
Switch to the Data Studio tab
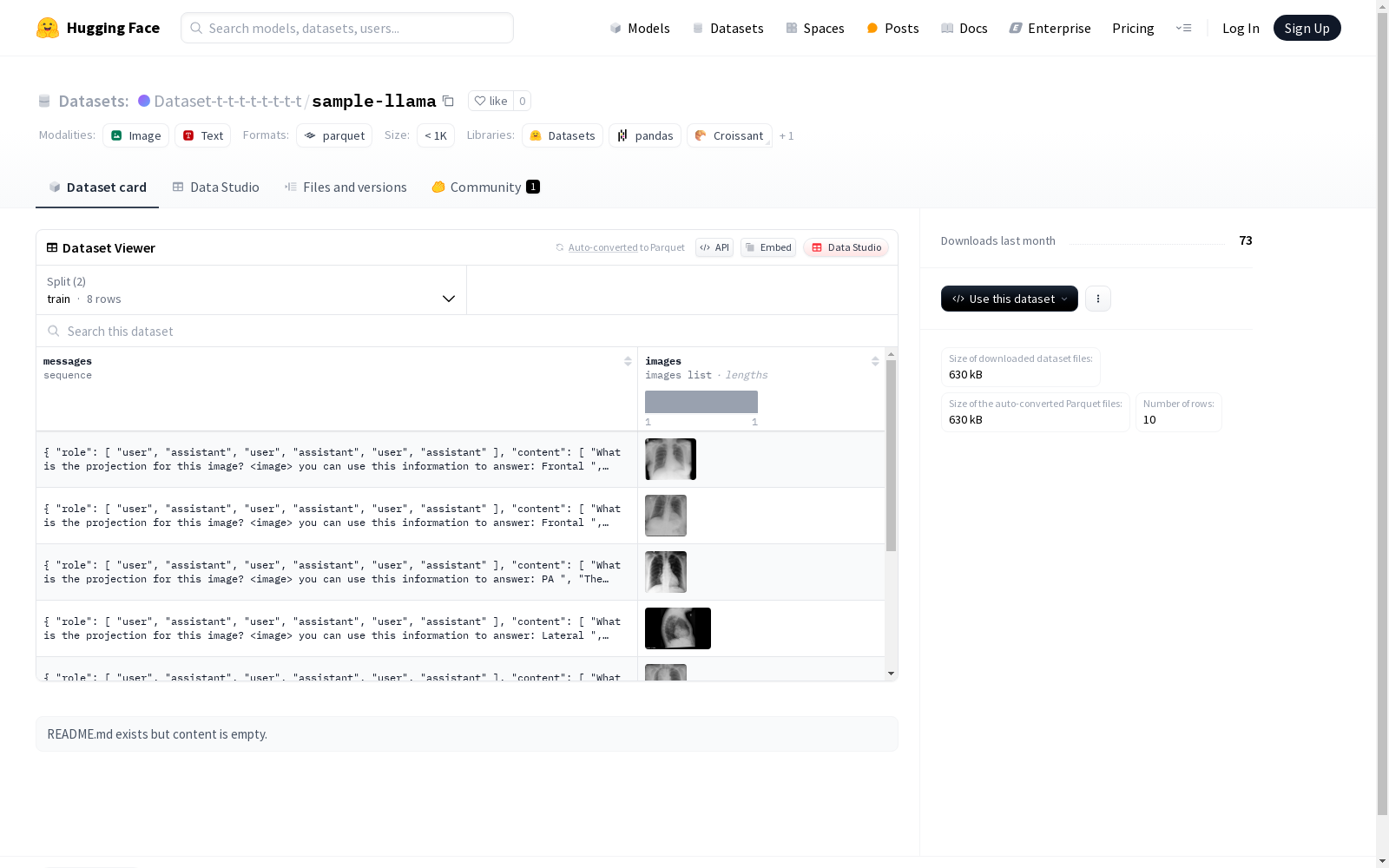pyautogui.click(x=216, y=187)
